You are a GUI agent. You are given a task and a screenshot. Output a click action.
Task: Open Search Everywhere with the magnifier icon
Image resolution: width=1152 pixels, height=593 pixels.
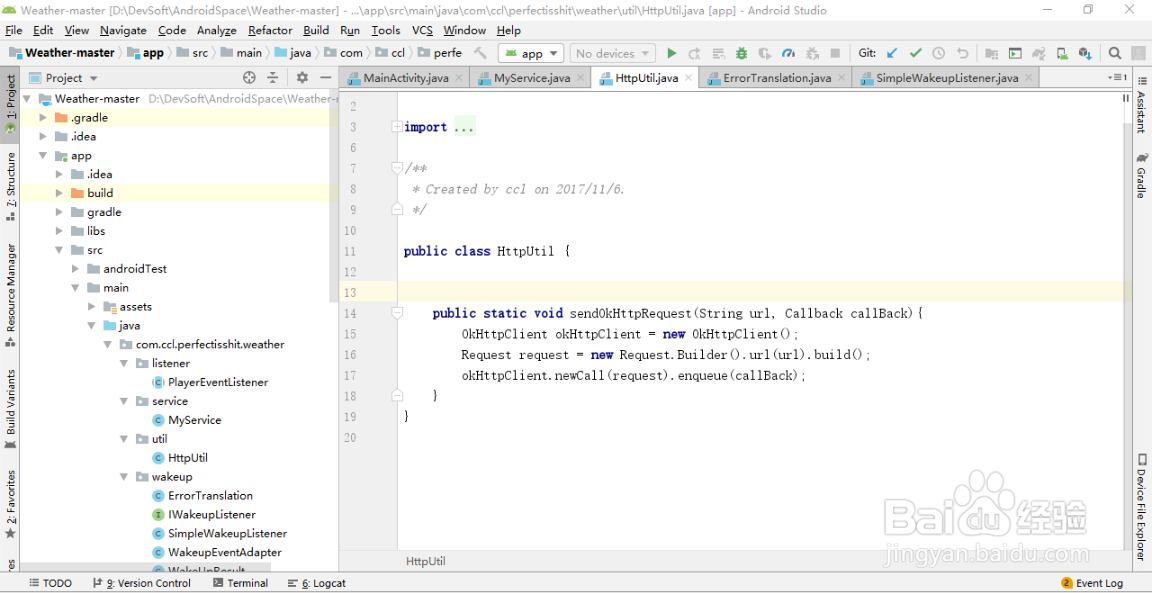tap(1114, 52)
